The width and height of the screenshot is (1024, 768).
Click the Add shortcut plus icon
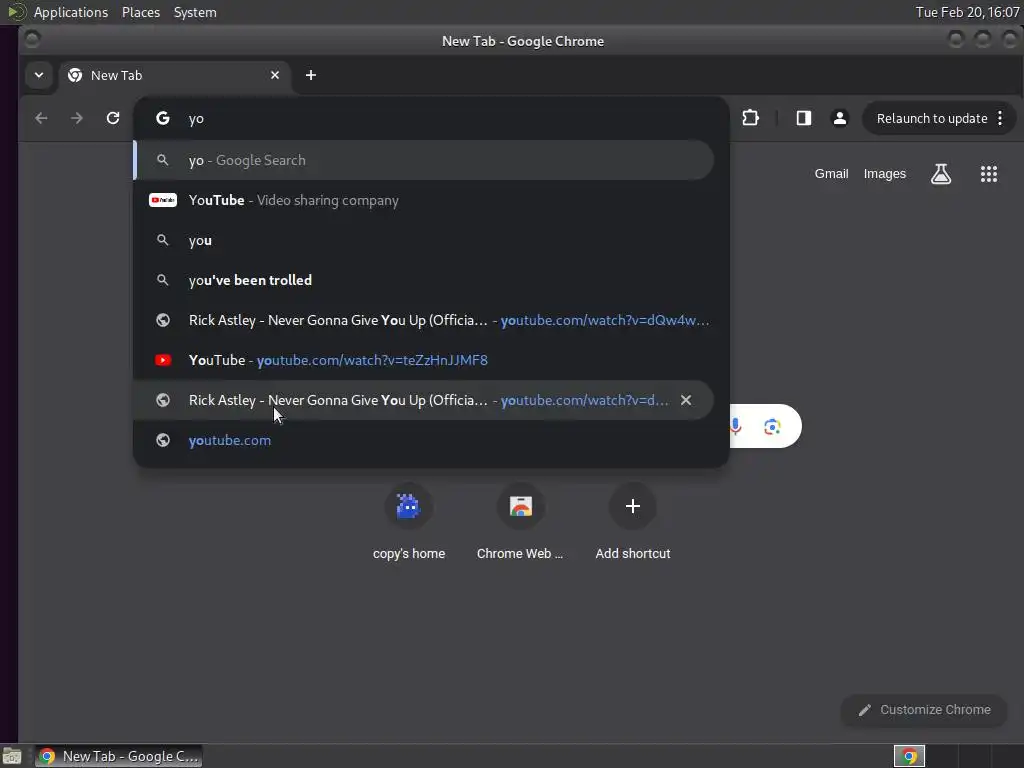[x=632, y=506]
